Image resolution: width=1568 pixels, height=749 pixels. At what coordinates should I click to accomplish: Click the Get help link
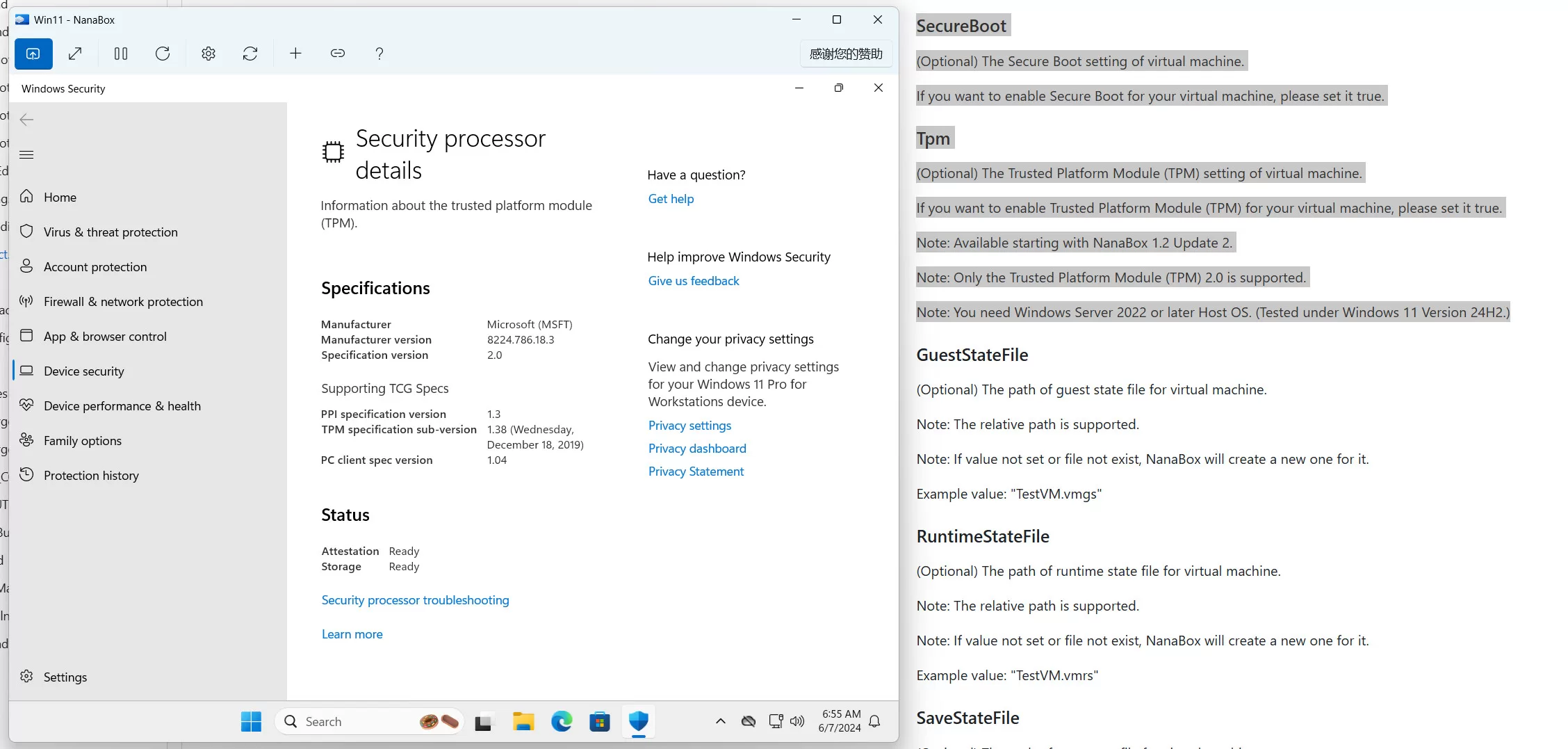click(x=671, y=199)
